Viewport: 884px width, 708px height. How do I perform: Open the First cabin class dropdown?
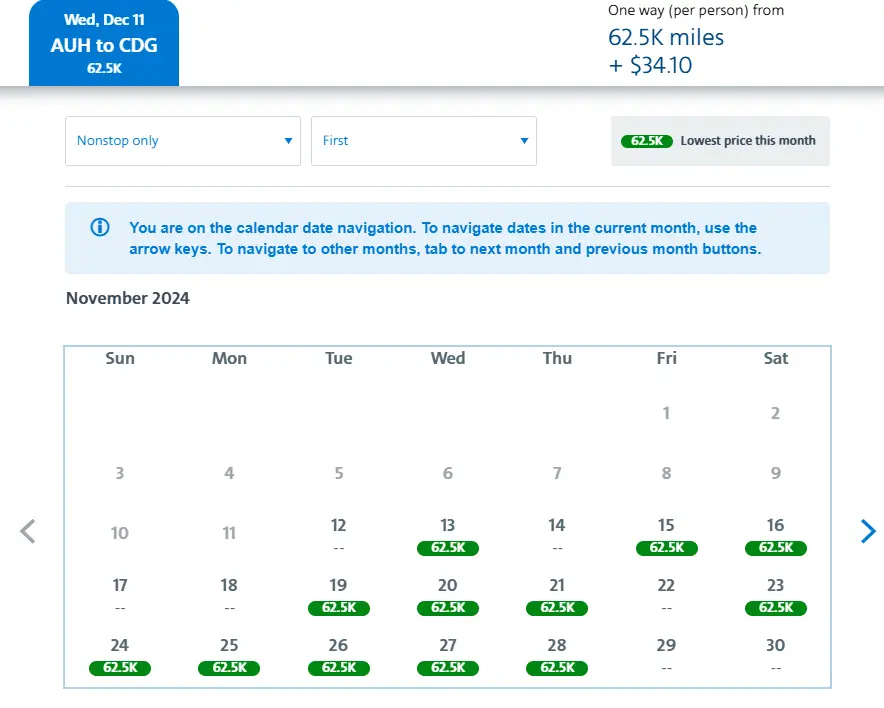click(x=423, y=141)
